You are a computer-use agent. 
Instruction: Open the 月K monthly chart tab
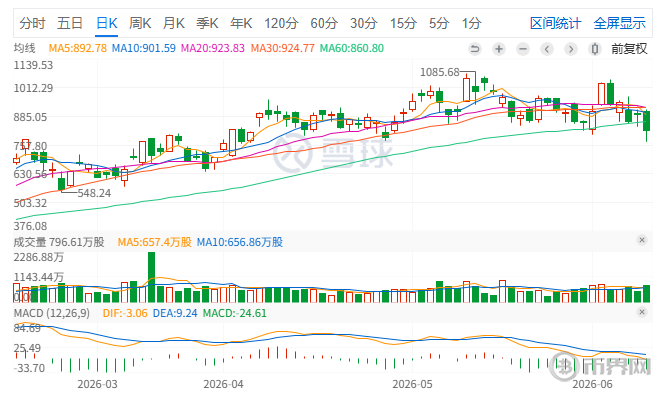(174, 23)
